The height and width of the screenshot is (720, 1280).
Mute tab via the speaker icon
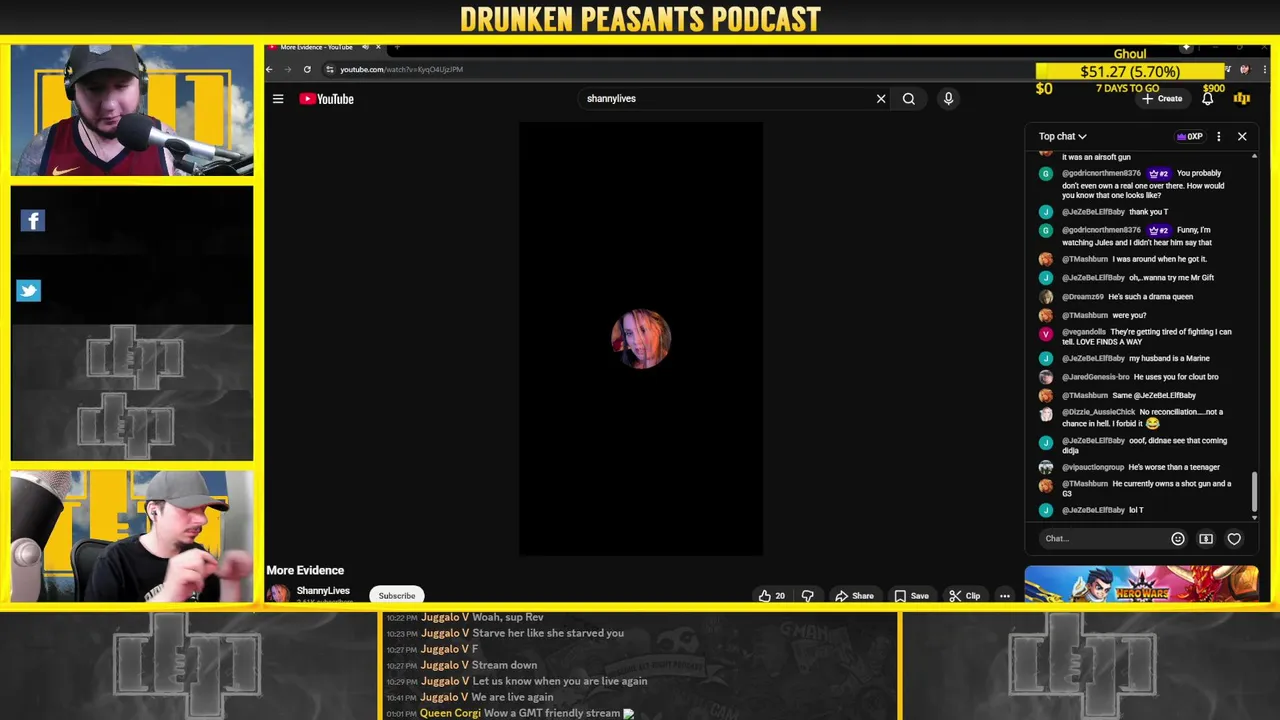[365, 47]
